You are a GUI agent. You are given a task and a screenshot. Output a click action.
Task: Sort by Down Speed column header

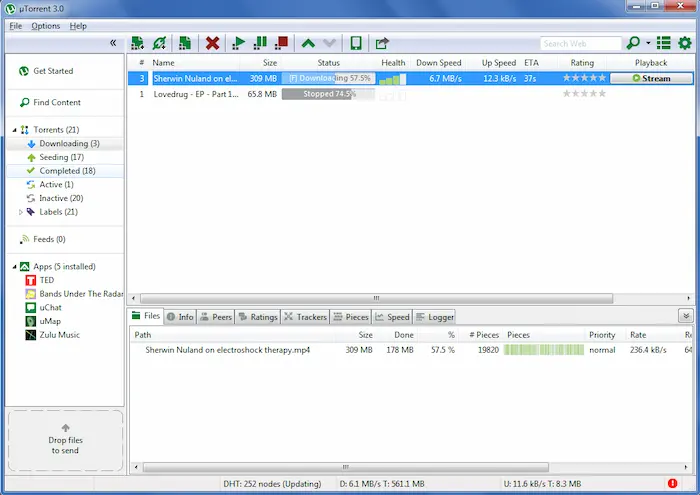pos(438,63)
